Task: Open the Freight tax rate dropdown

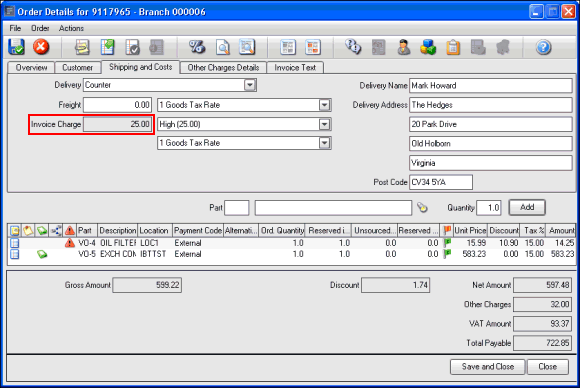Action: coord(324,105)
